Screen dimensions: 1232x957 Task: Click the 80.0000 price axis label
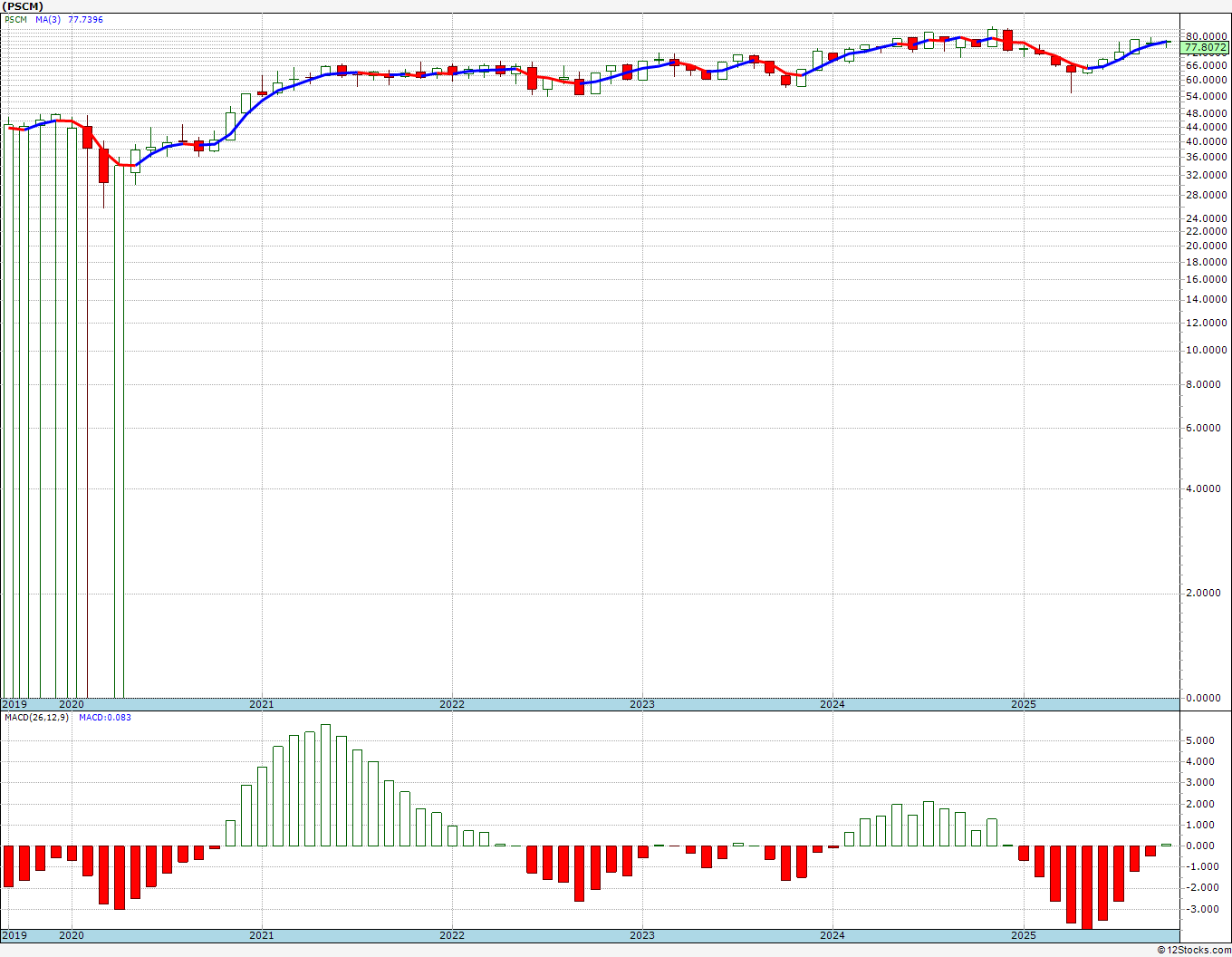point(1207,37)
